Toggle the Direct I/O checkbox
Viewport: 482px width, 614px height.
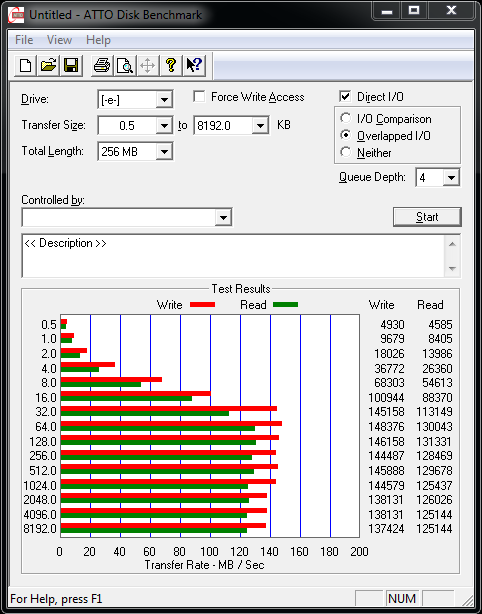point(345,96)
